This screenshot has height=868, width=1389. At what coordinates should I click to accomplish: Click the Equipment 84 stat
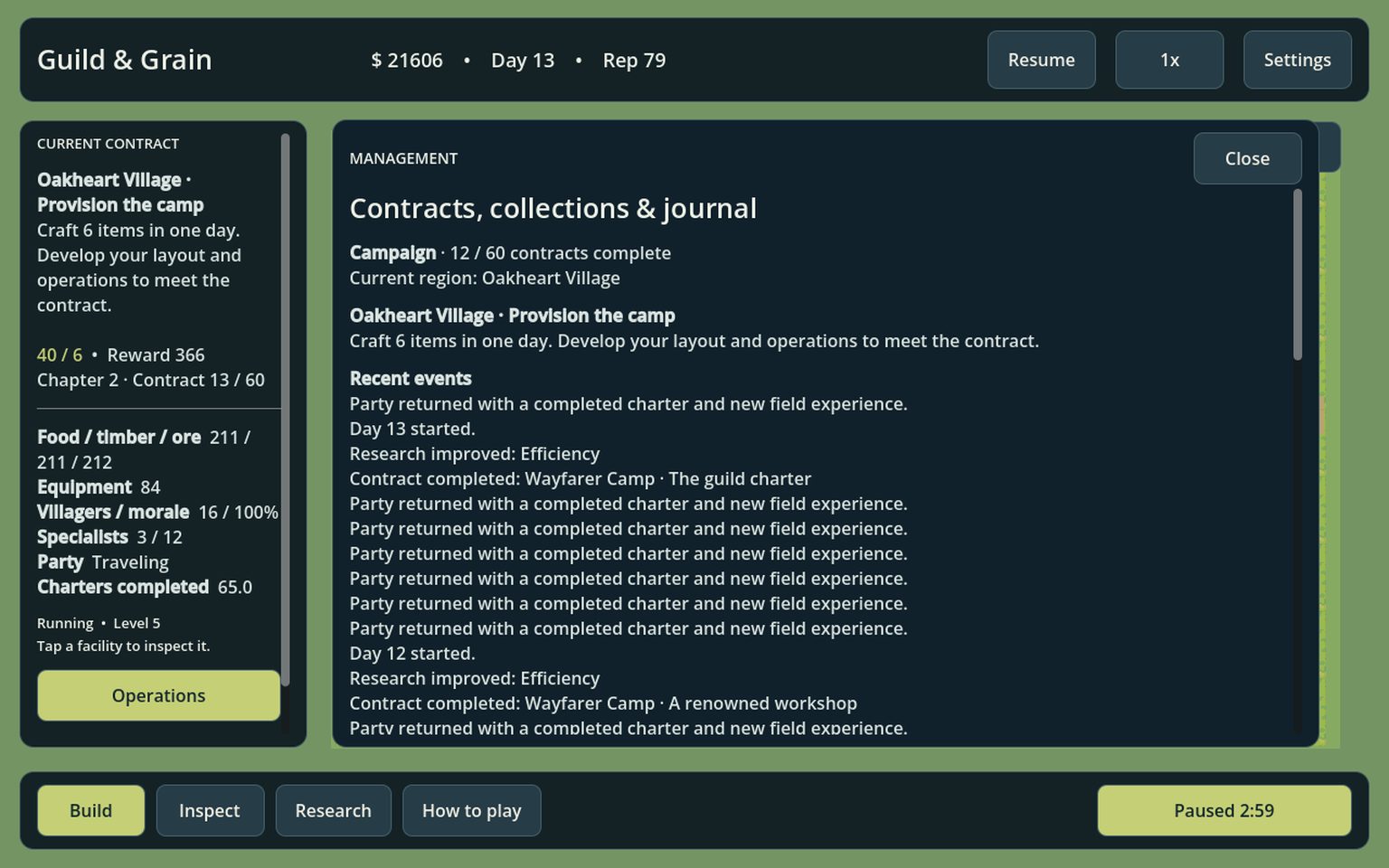pos(99,487)
